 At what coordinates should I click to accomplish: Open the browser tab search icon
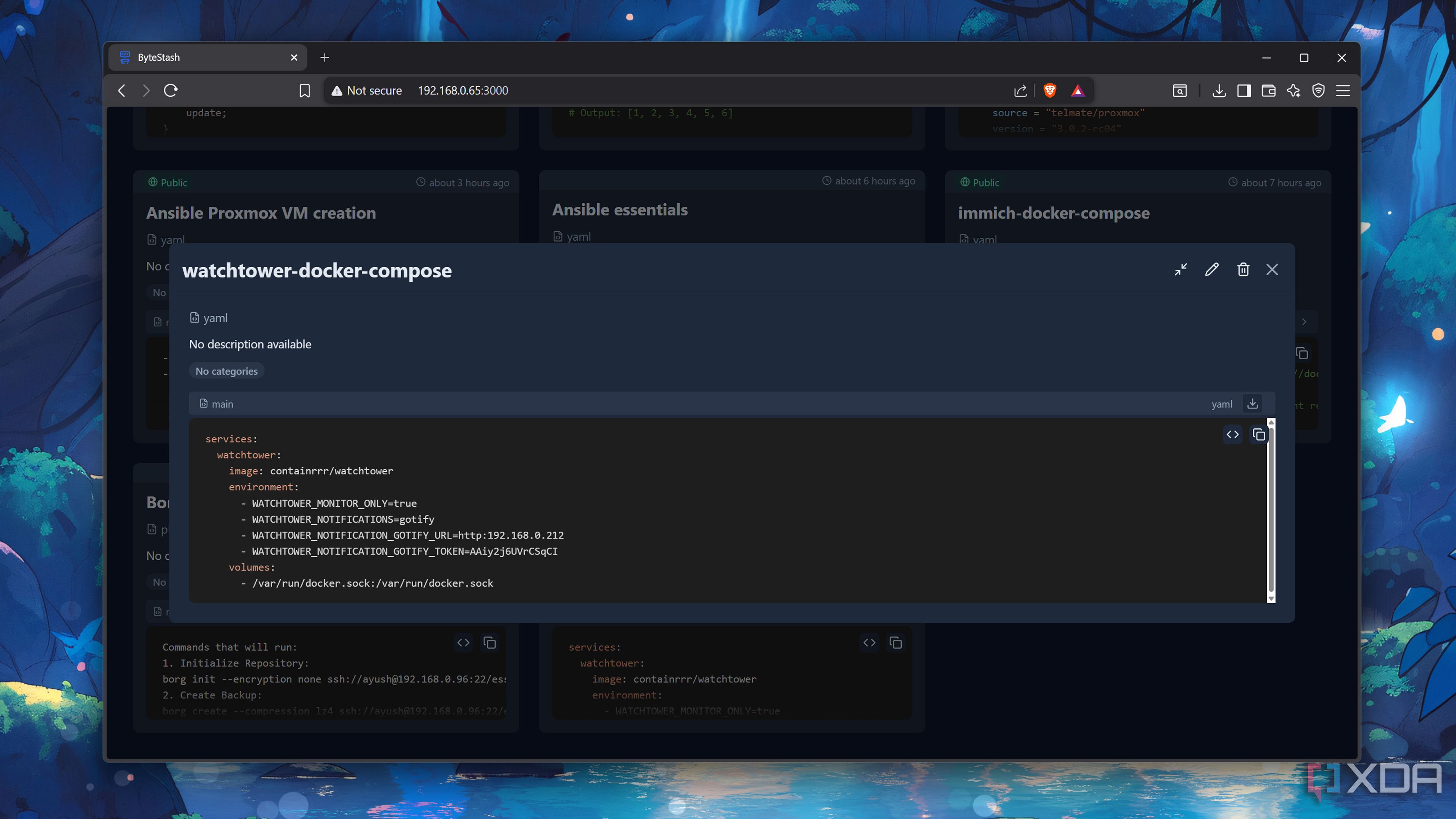(x=1180, y=91)
